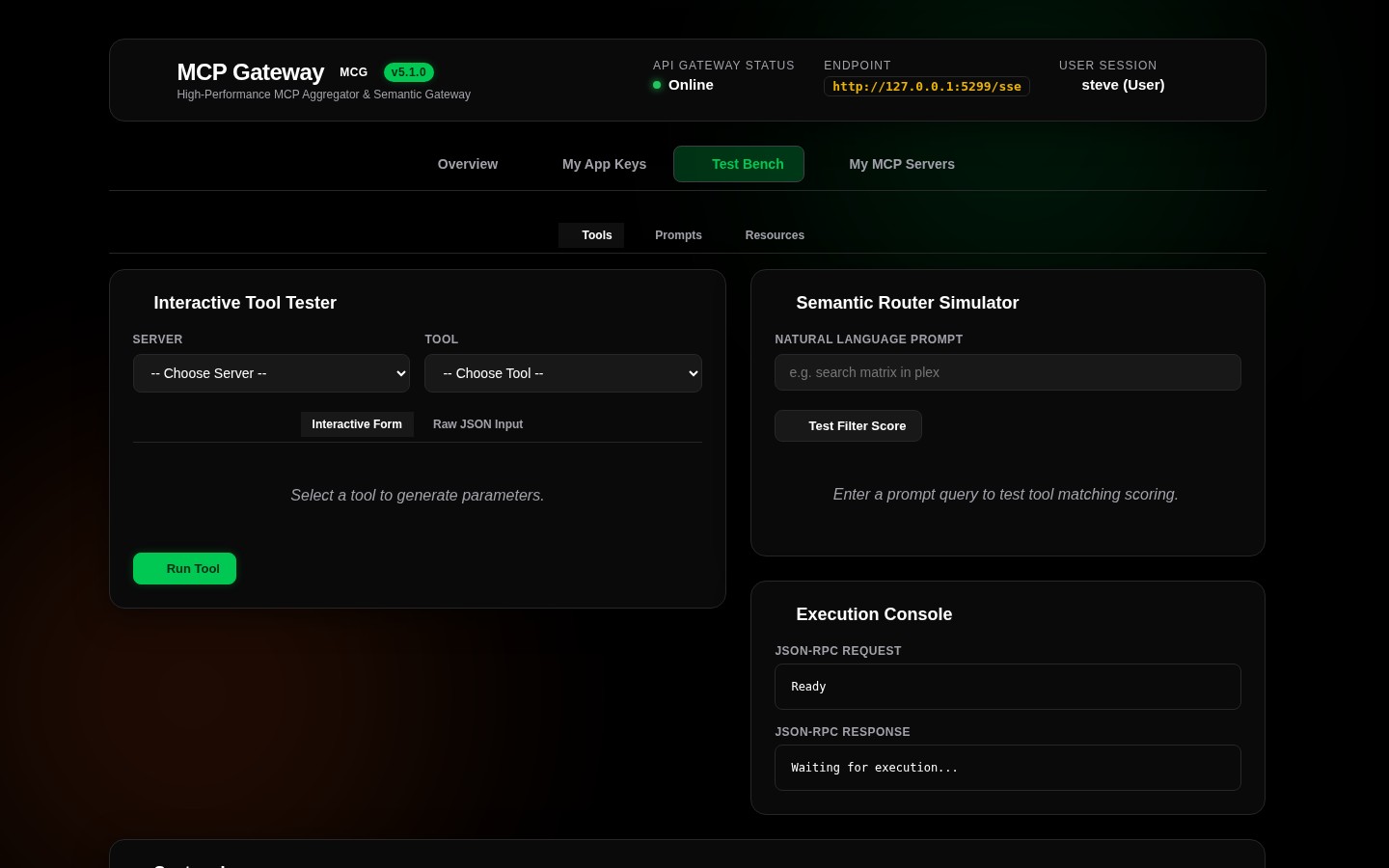Go to My MCP Servers tab
This screenshot has height=868, width=1389.
[902, 164]
